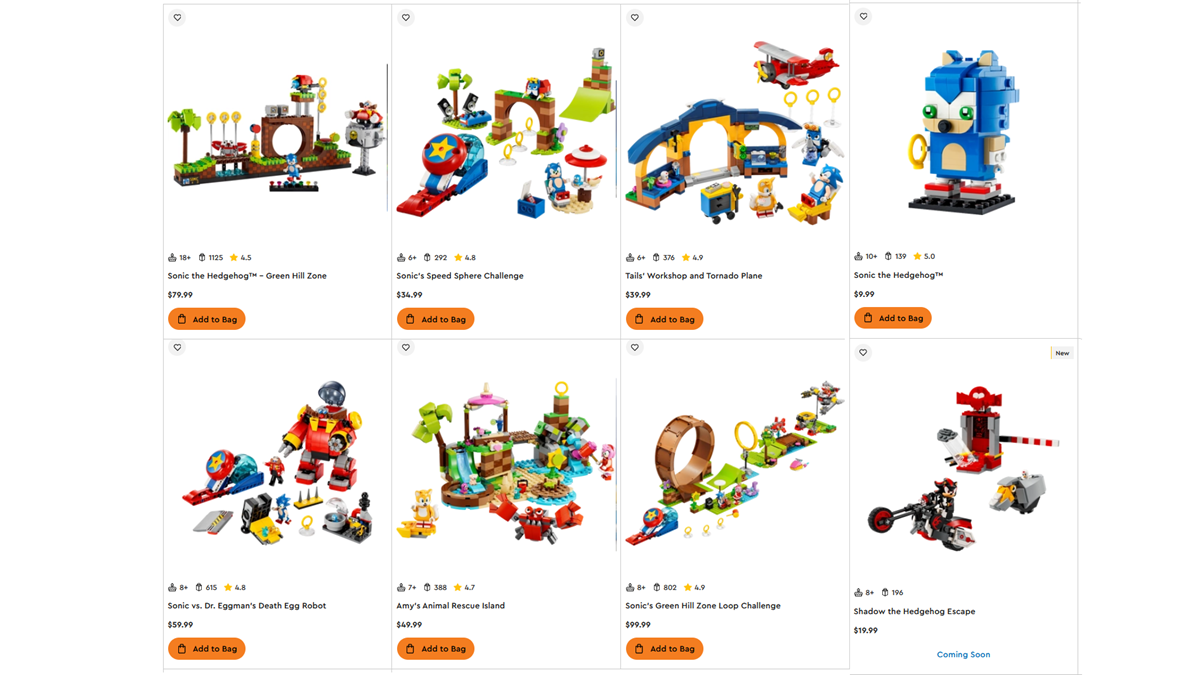Screen dimensions: 1200x675
Task: Click the 4.9 star rating on Loop Challenge
Action: pos(694,587)
